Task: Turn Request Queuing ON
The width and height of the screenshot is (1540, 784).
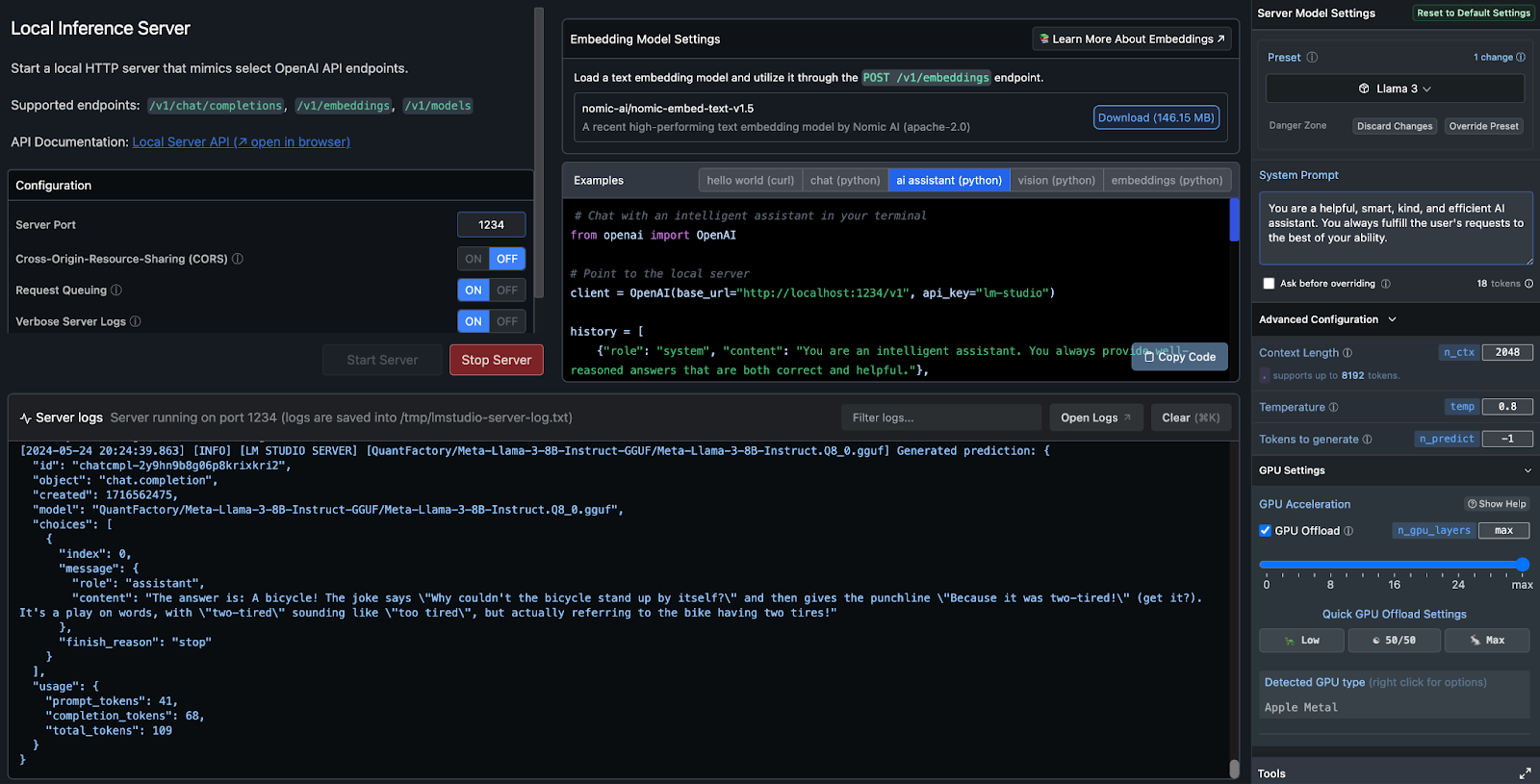Action: click(474, 291)
